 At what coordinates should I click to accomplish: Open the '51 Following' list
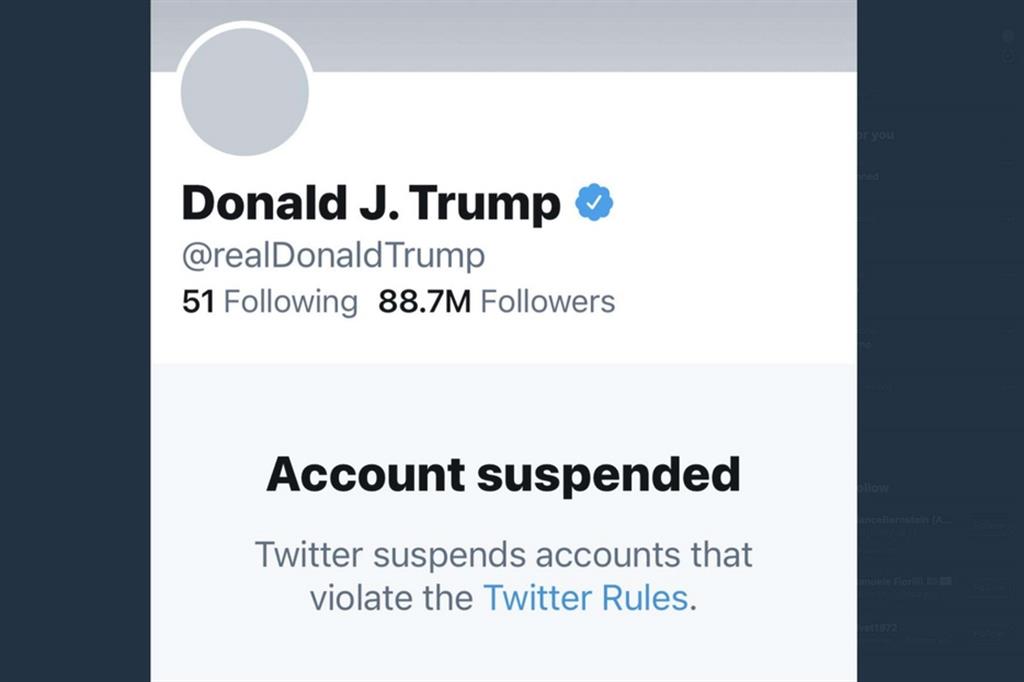coord(269,302)
